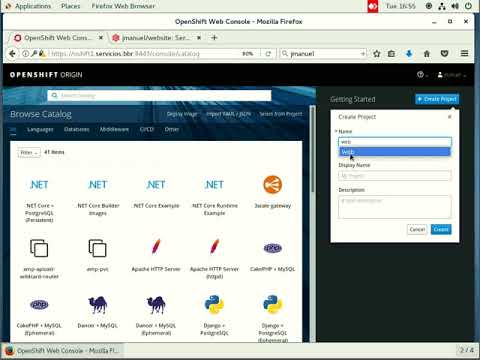Switch to the Databases category tab
The height and width of the screenshot is (360, 480).
[x=76, y=129]
